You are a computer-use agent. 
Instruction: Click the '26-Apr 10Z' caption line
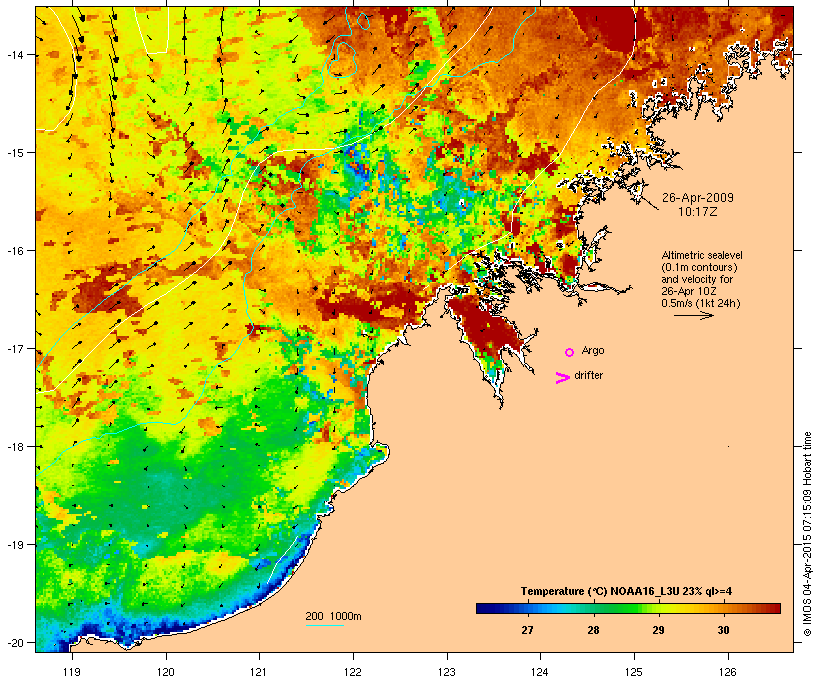click(x=689, y=291)
